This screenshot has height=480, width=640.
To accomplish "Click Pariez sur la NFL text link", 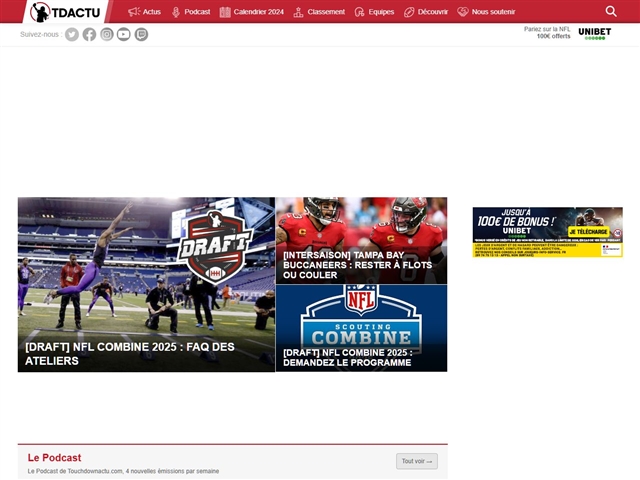I will tap(547, 29).
